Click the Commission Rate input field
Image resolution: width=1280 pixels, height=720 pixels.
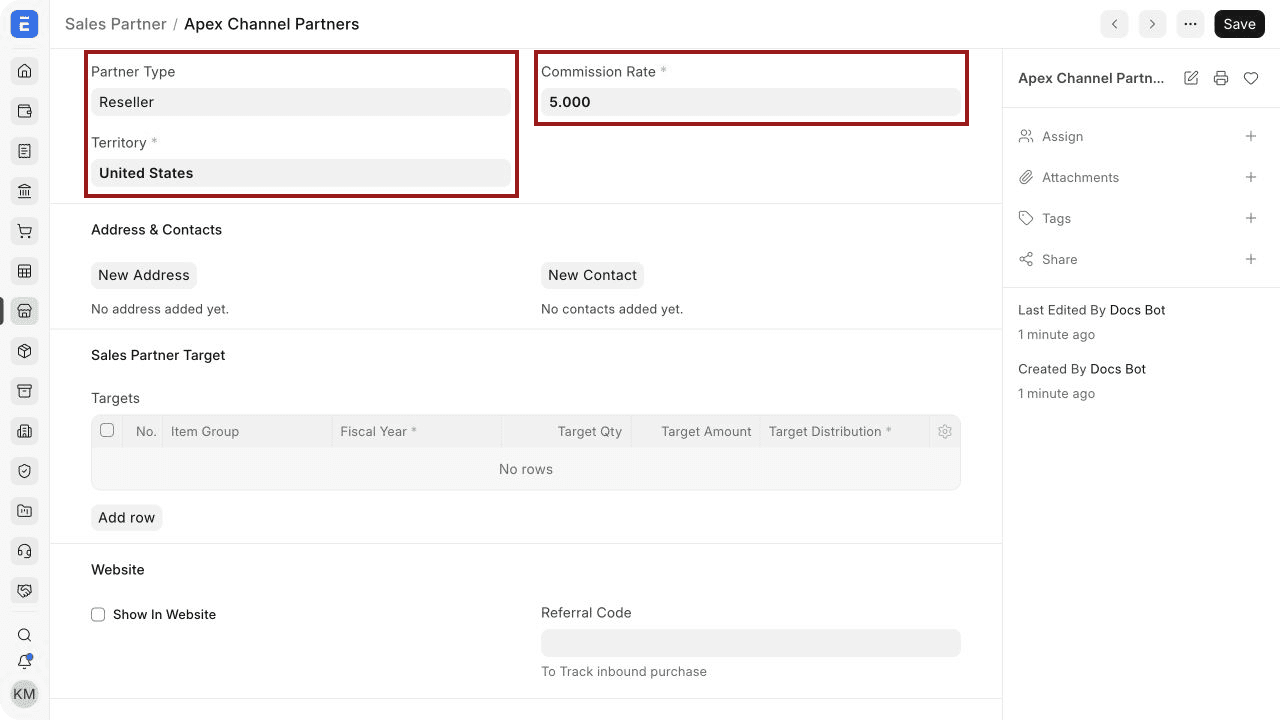tap(751, 102)
